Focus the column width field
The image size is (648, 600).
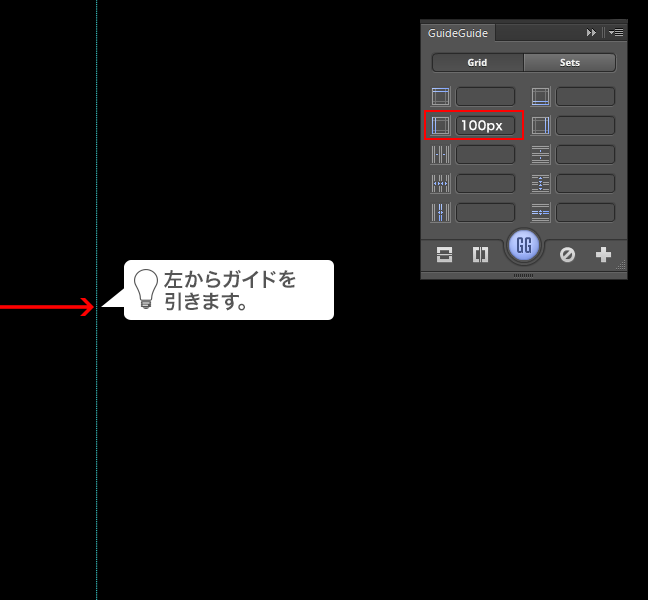pos(485,183)
